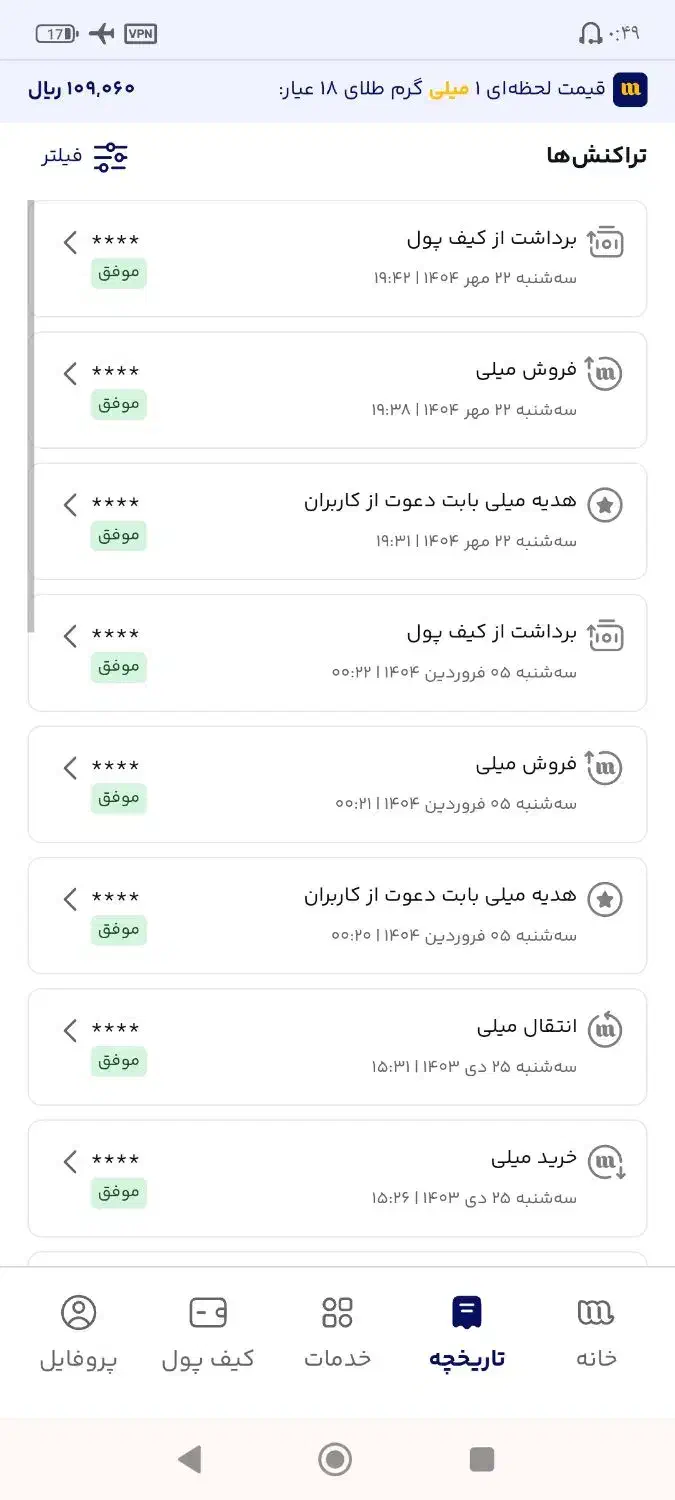Screen dimensions: 675x1500
Task: Tap star gift icon at 19:31
Action: (605, 505)
